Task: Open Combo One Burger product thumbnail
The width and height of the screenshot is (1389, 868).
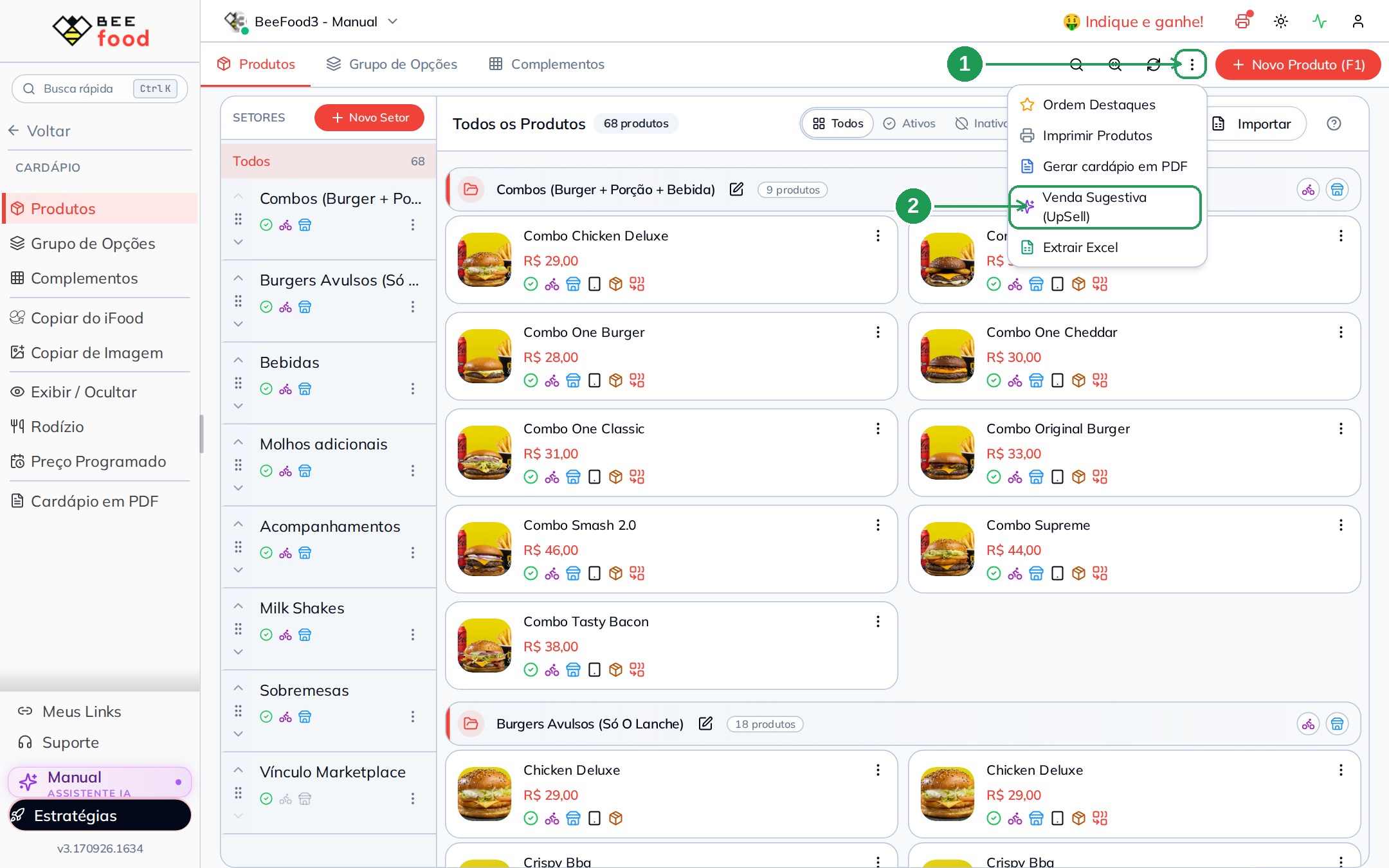Action: 484,356
